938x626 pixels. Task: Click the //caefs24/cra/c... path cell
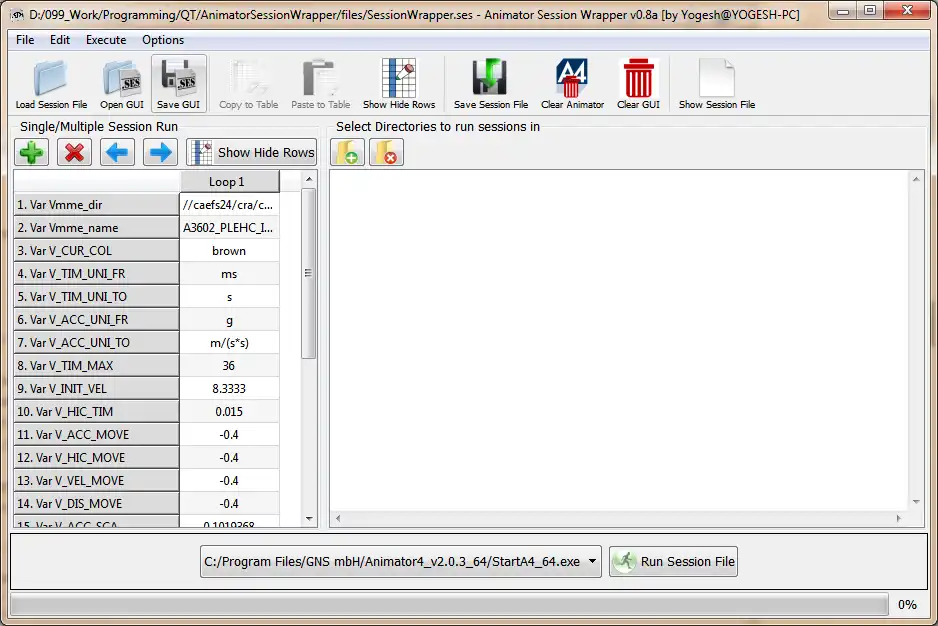click(x=229, y=205)
